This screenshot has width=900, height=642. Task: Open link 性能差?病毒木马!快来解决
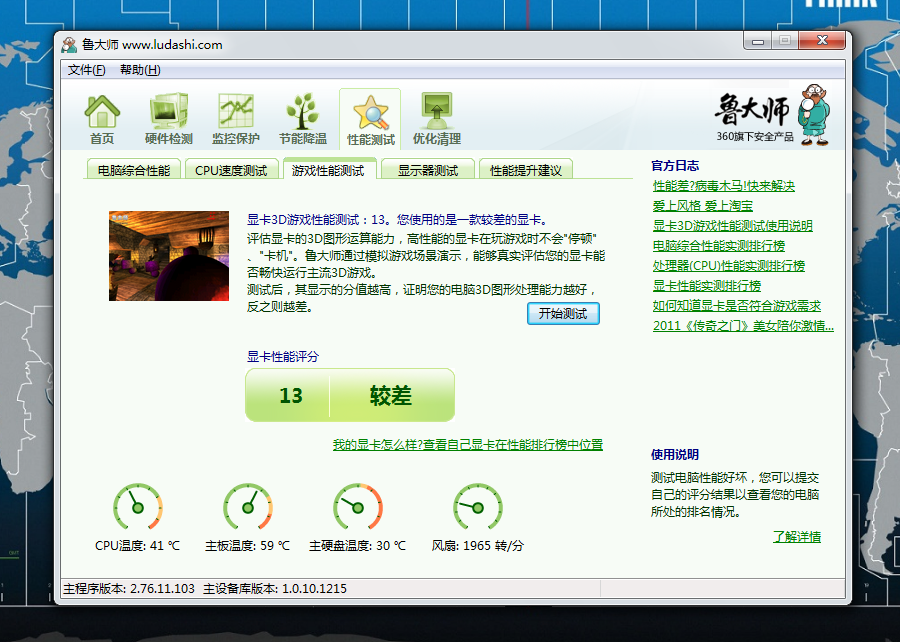point(723,186)
